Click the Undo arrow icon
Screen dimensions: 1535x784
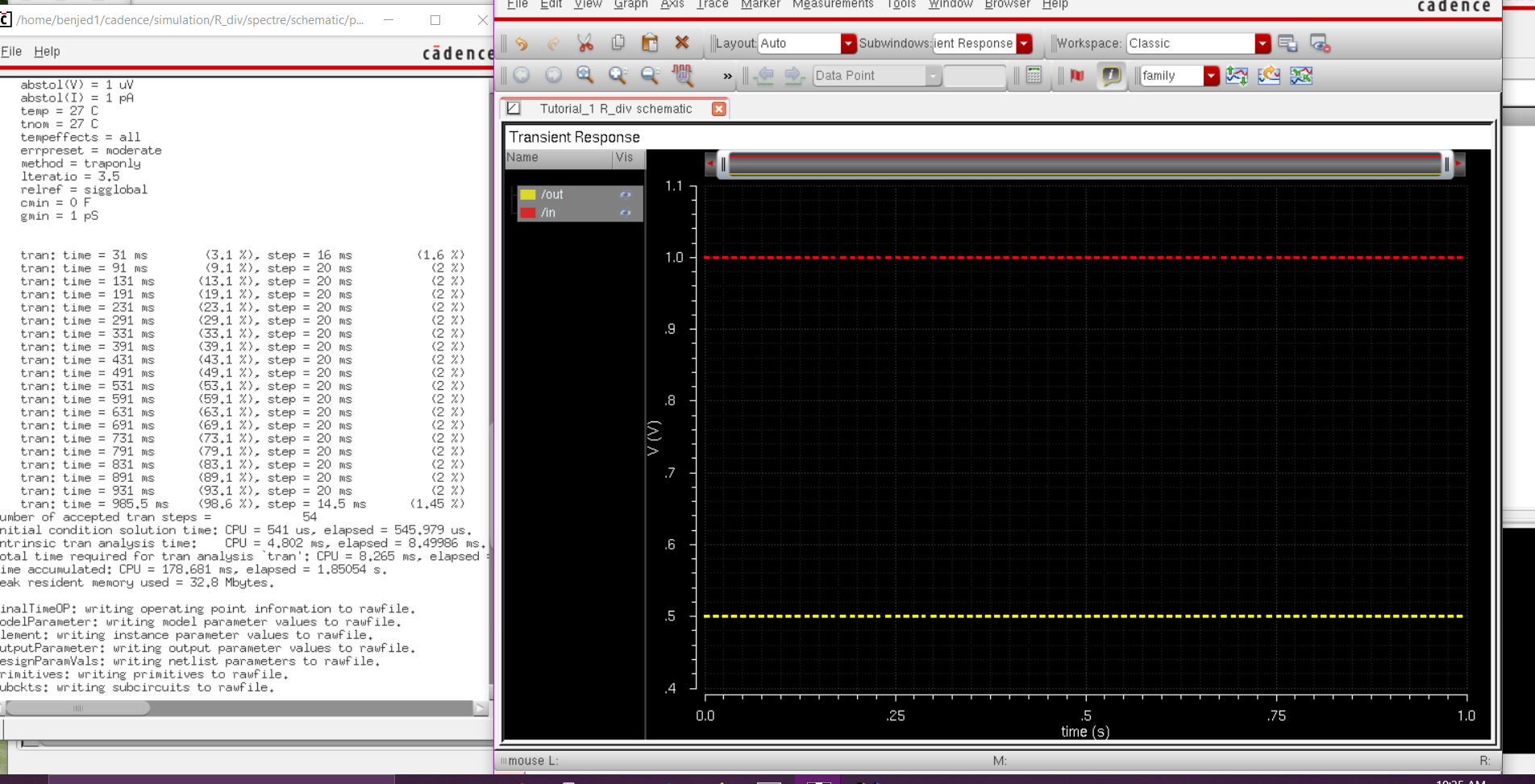coord(522,44)
